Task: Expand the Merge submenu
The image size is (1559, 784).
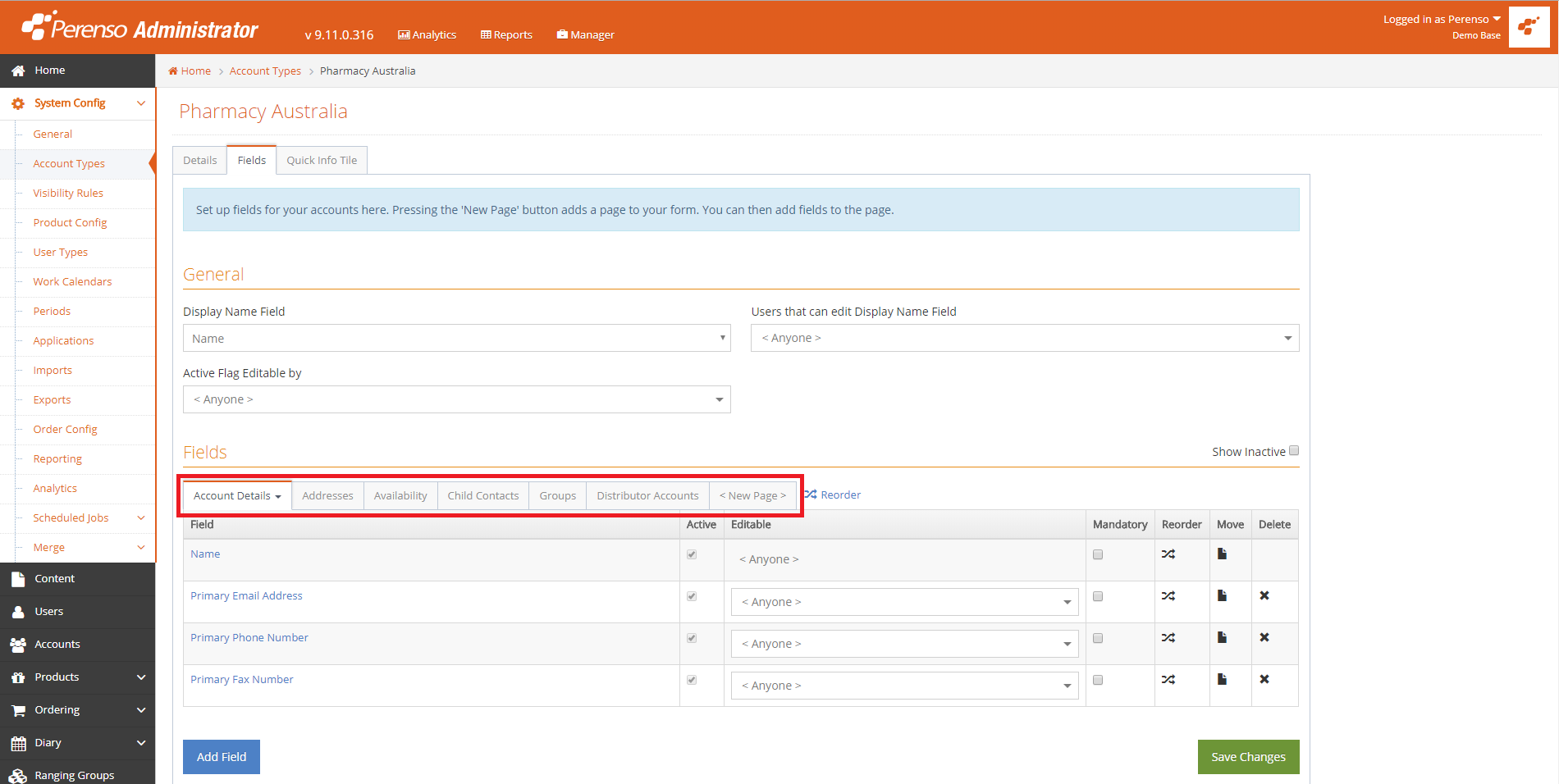Action: [141, 548]
